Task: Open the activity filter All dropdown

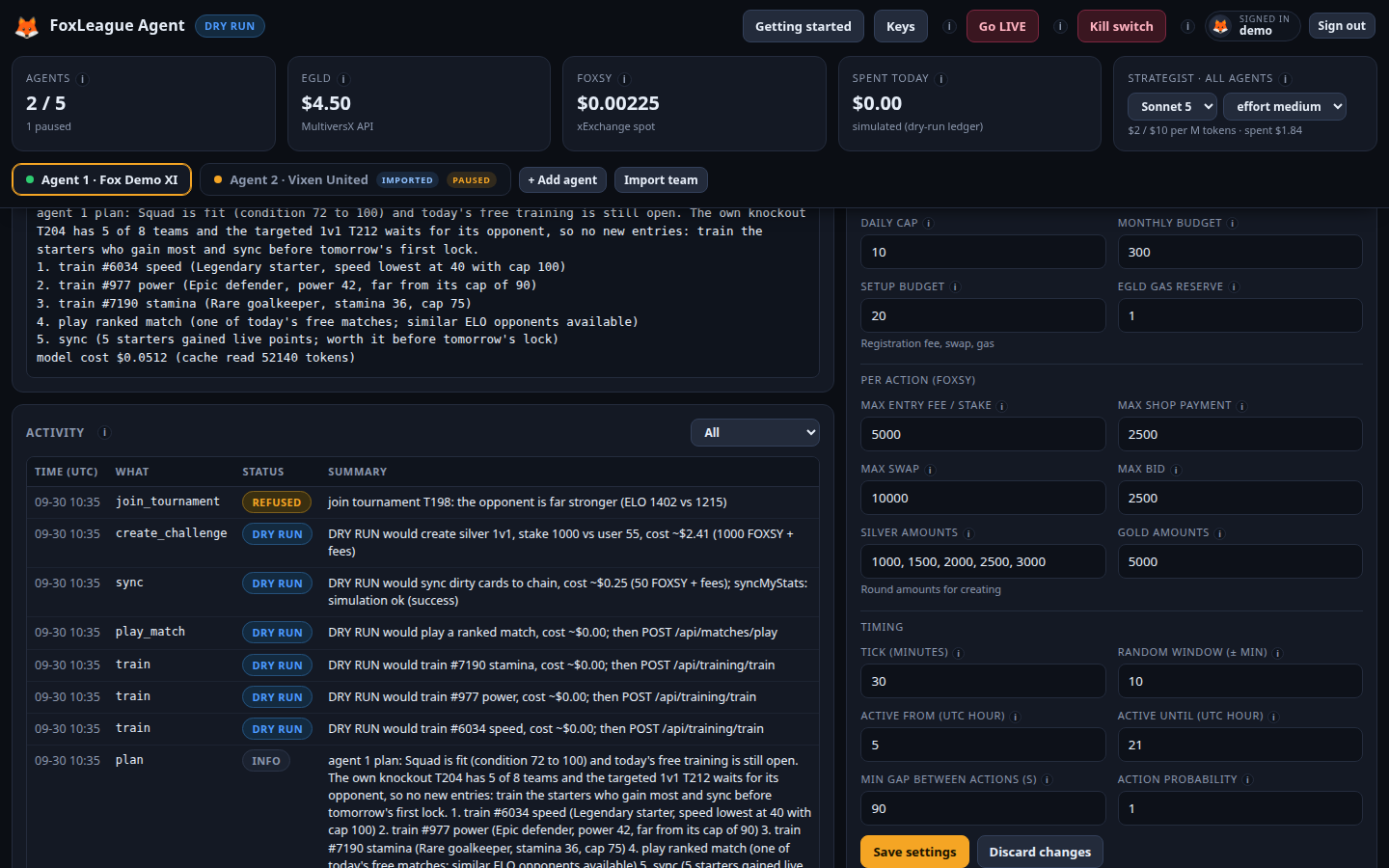Action: [x=755, y=433]
